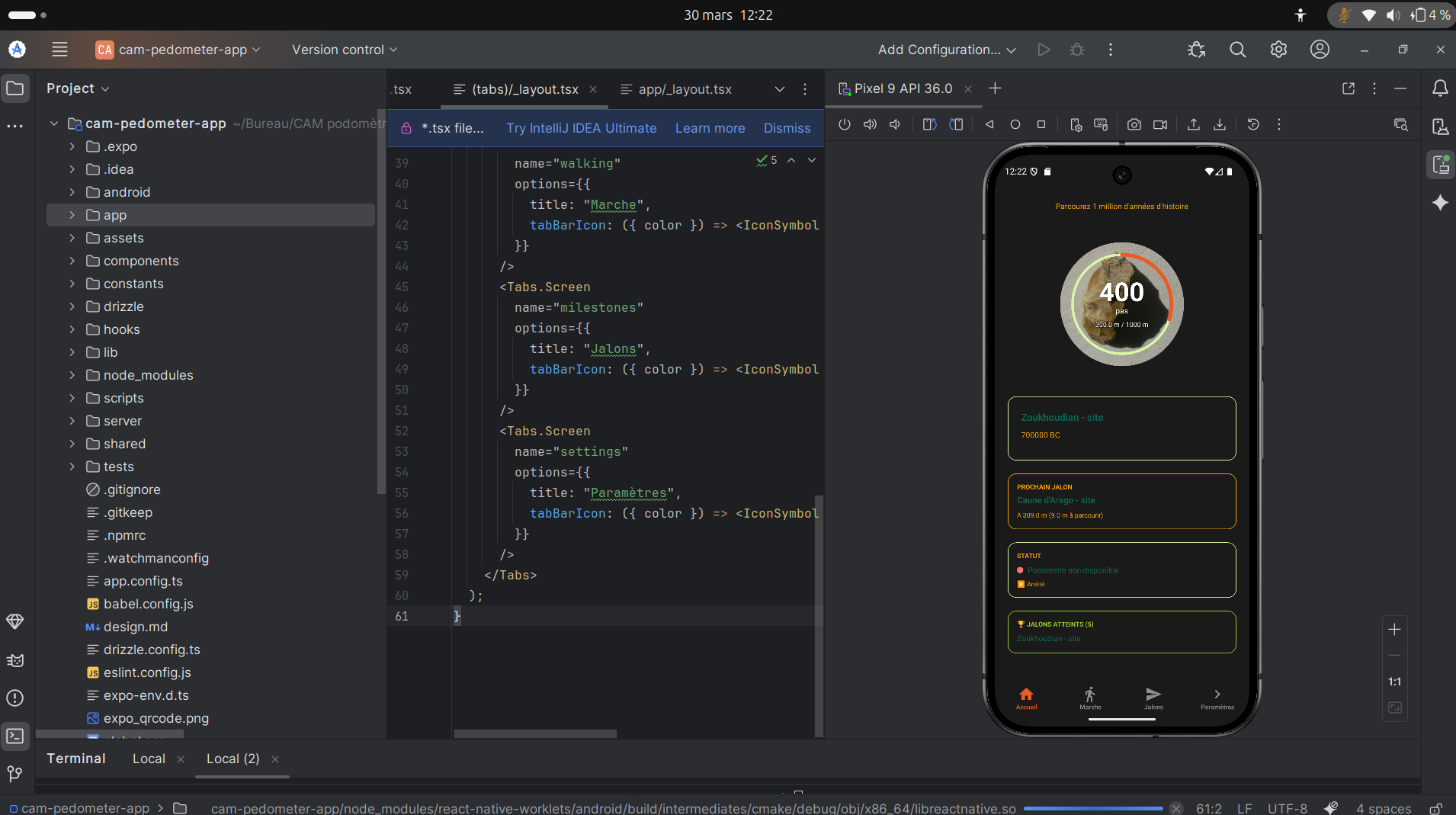Open the Git branch tool window
The image size is (1456, 815).
pos(15,774)
